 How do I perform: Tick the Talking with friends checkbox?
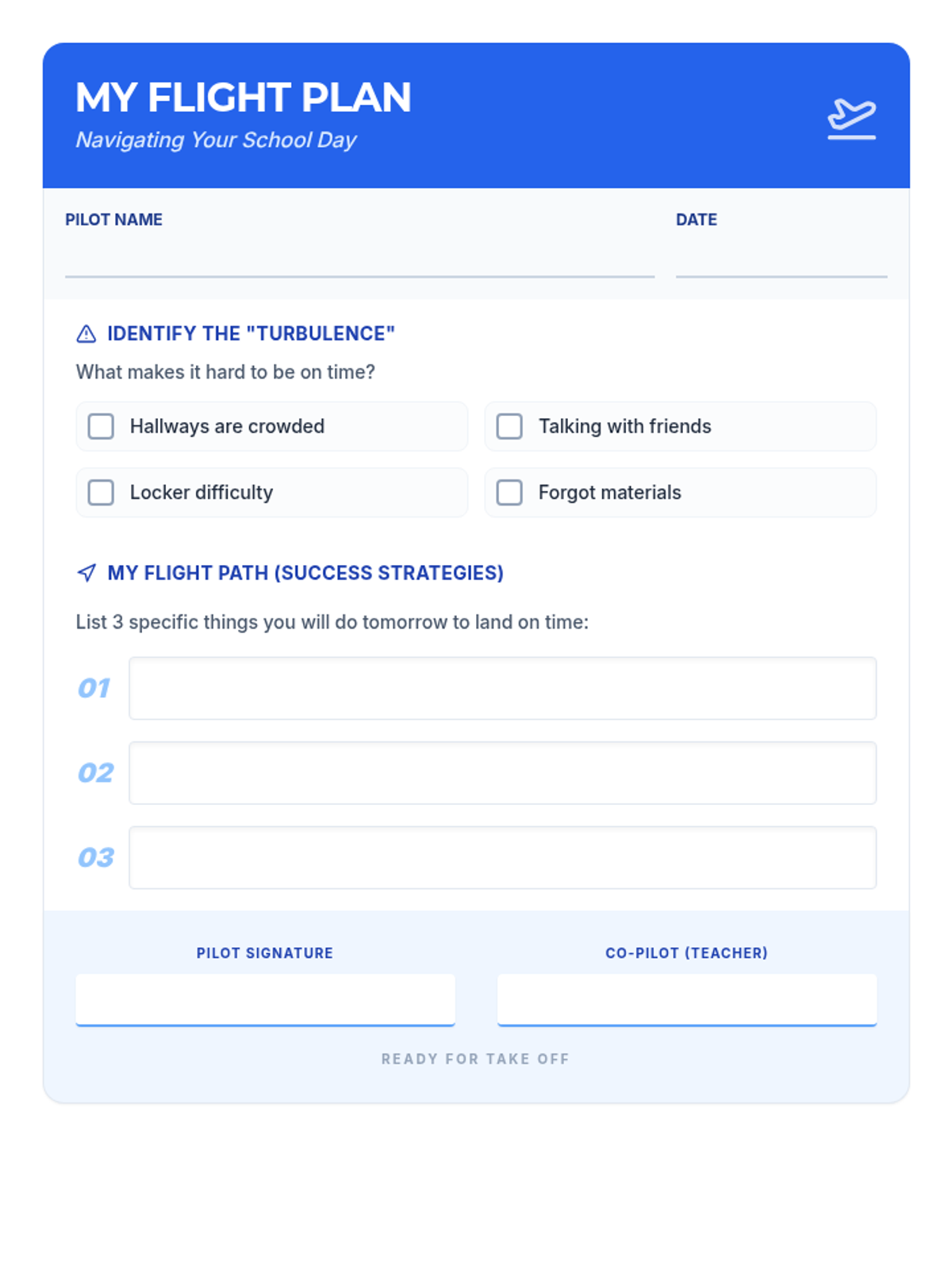pyautogui.click(x=509, y=426)
